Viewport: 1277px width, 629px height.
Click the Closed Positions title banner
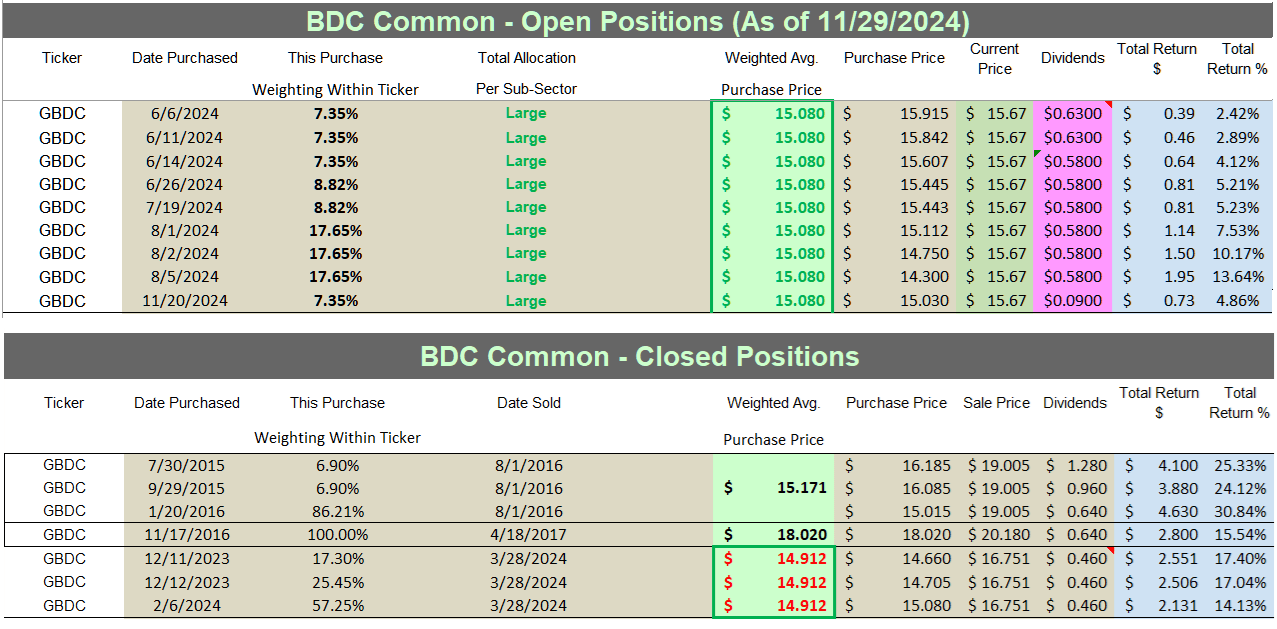638,357
